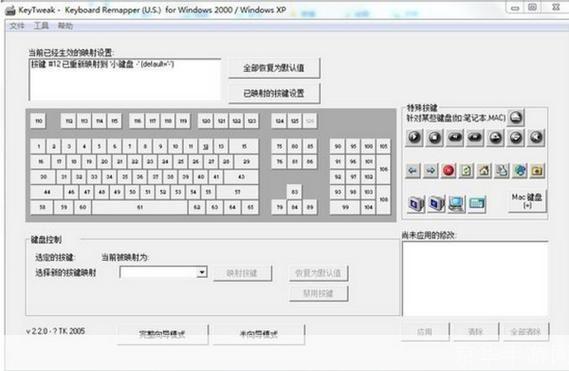Select key 124 on the keyboard layout
The height and width of the screenshot is (371, 569).
click(279, 121)
